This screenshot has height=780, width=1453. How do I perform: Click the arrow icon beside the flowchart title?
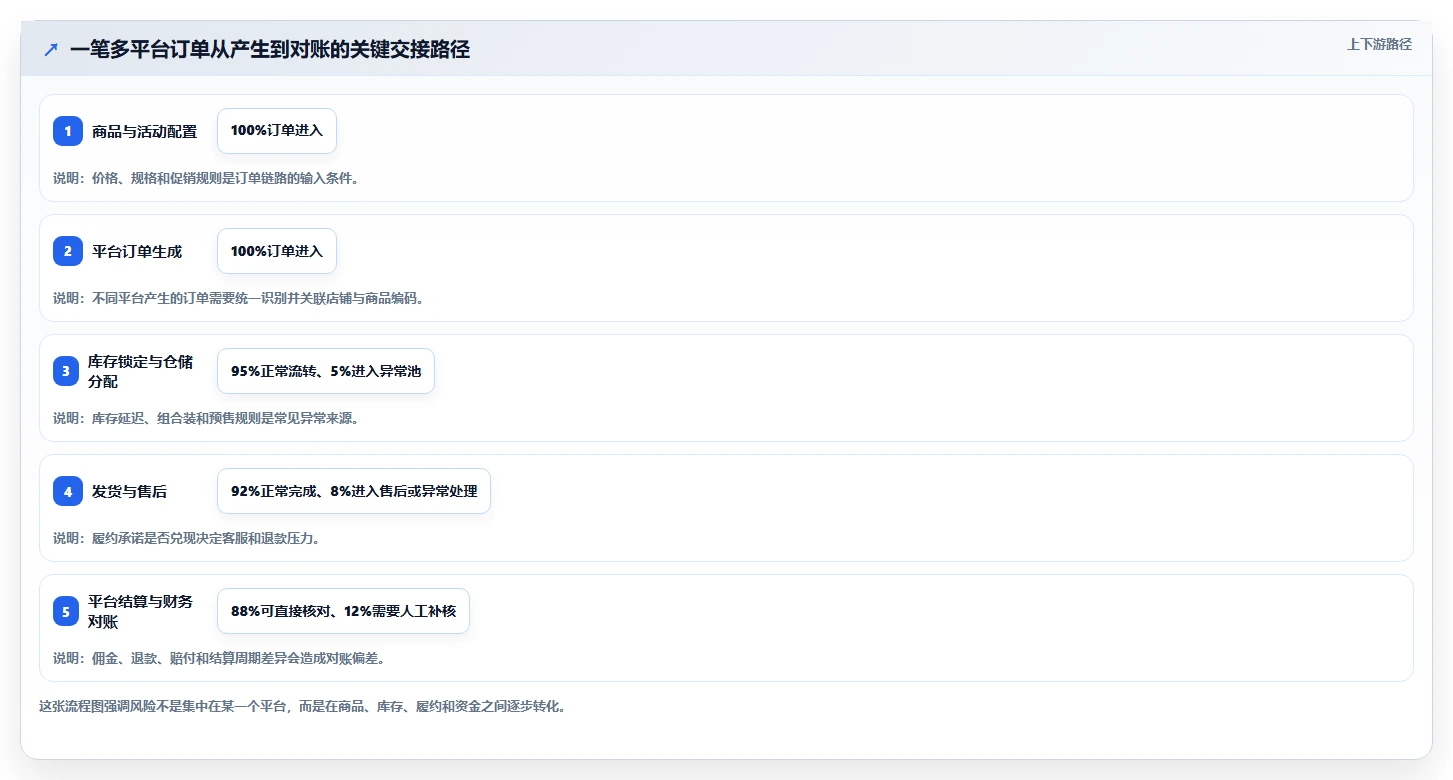51,49
